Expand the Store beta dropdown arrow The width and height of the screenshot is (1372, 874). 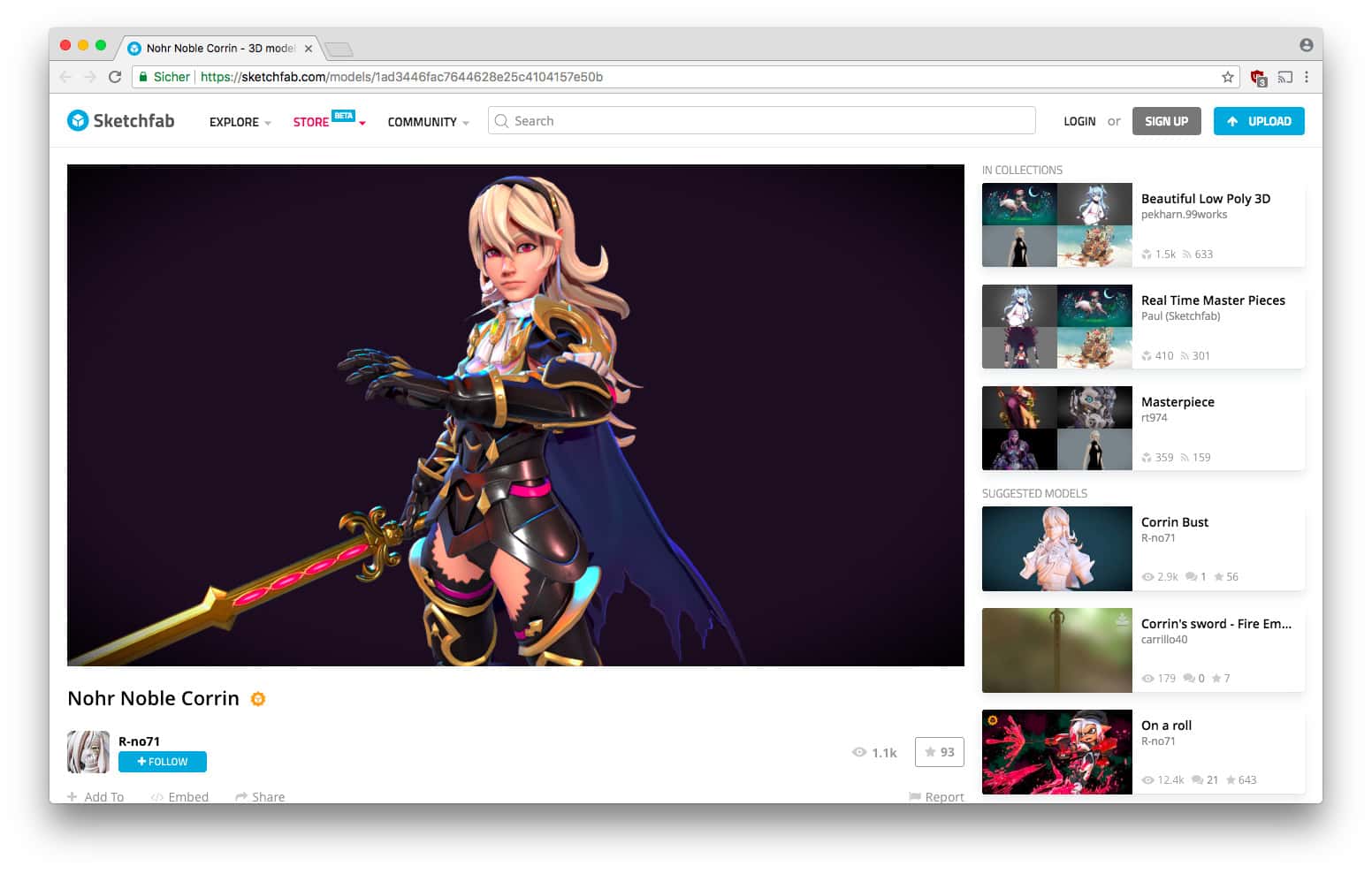click(362, 124)
